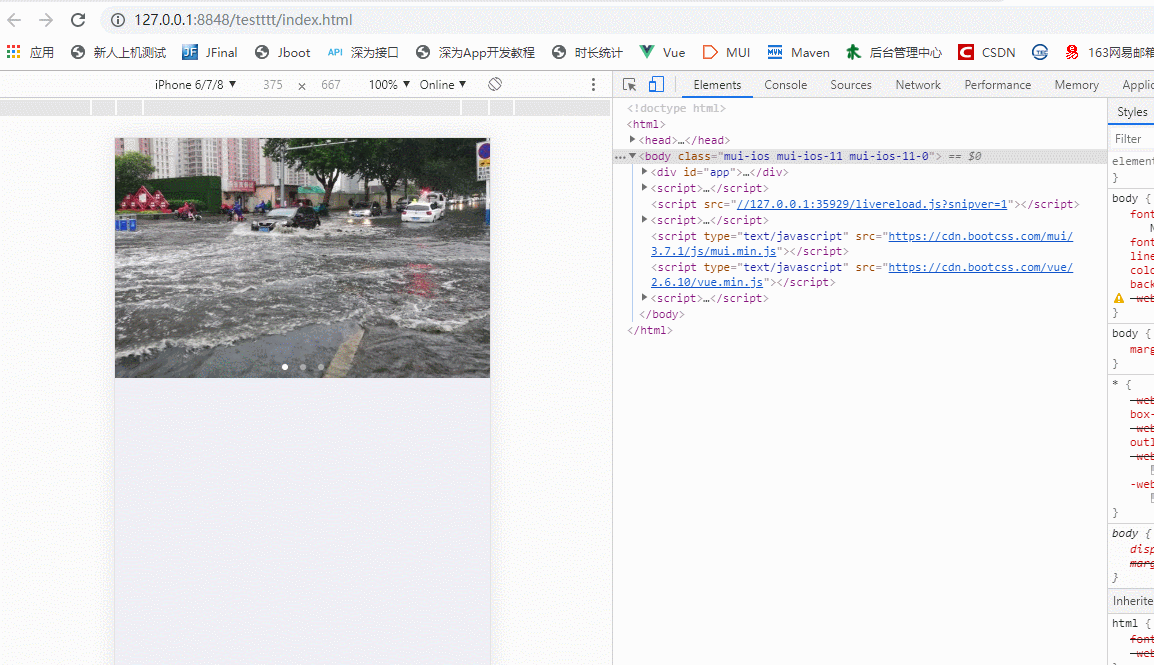Open the Maven bookmark
The image size is (1154, 665).
click(799, 52)
